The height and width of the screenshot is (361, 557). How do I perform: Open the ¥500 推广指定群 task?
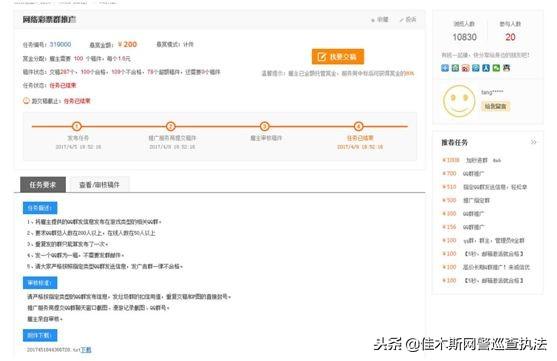(x=466, y=200)
